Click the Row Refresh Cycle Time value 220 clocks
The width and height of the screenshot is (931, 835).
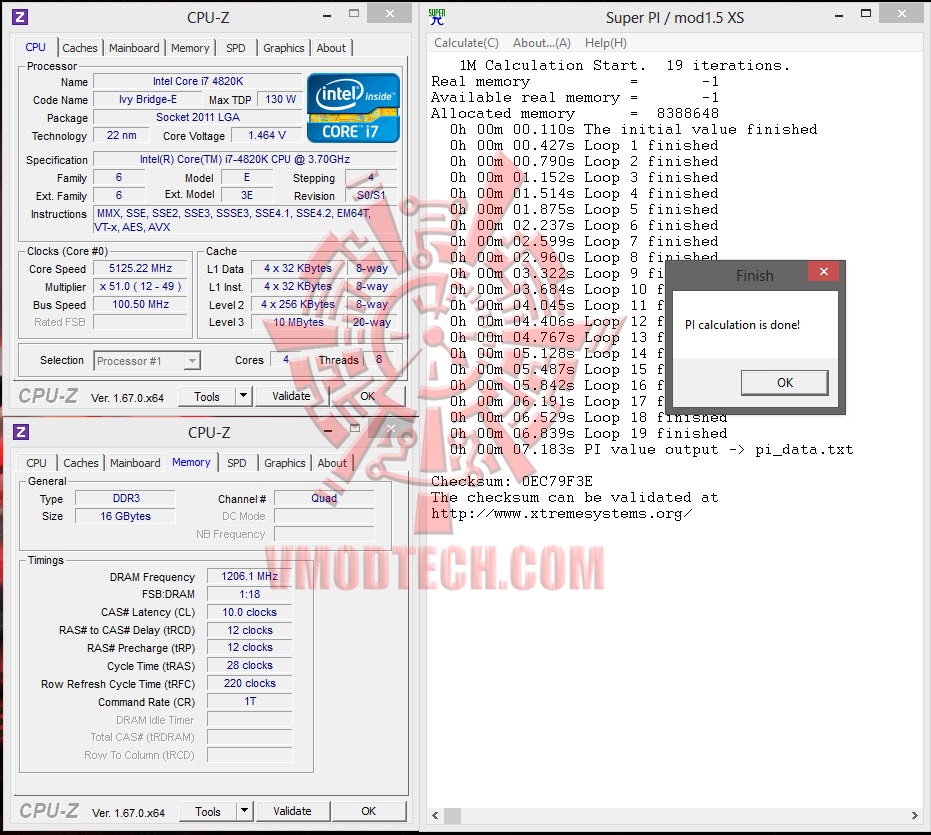pyautogui.click(x=249, y=684)
